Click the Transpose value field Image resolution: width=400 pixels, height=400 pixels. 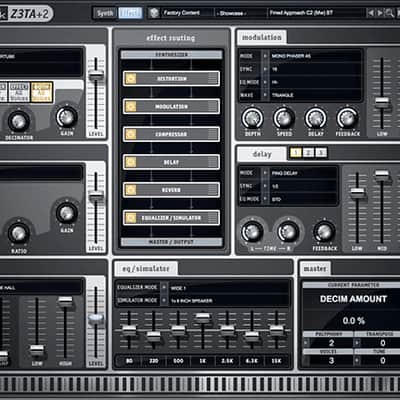[x=383, y=343]
